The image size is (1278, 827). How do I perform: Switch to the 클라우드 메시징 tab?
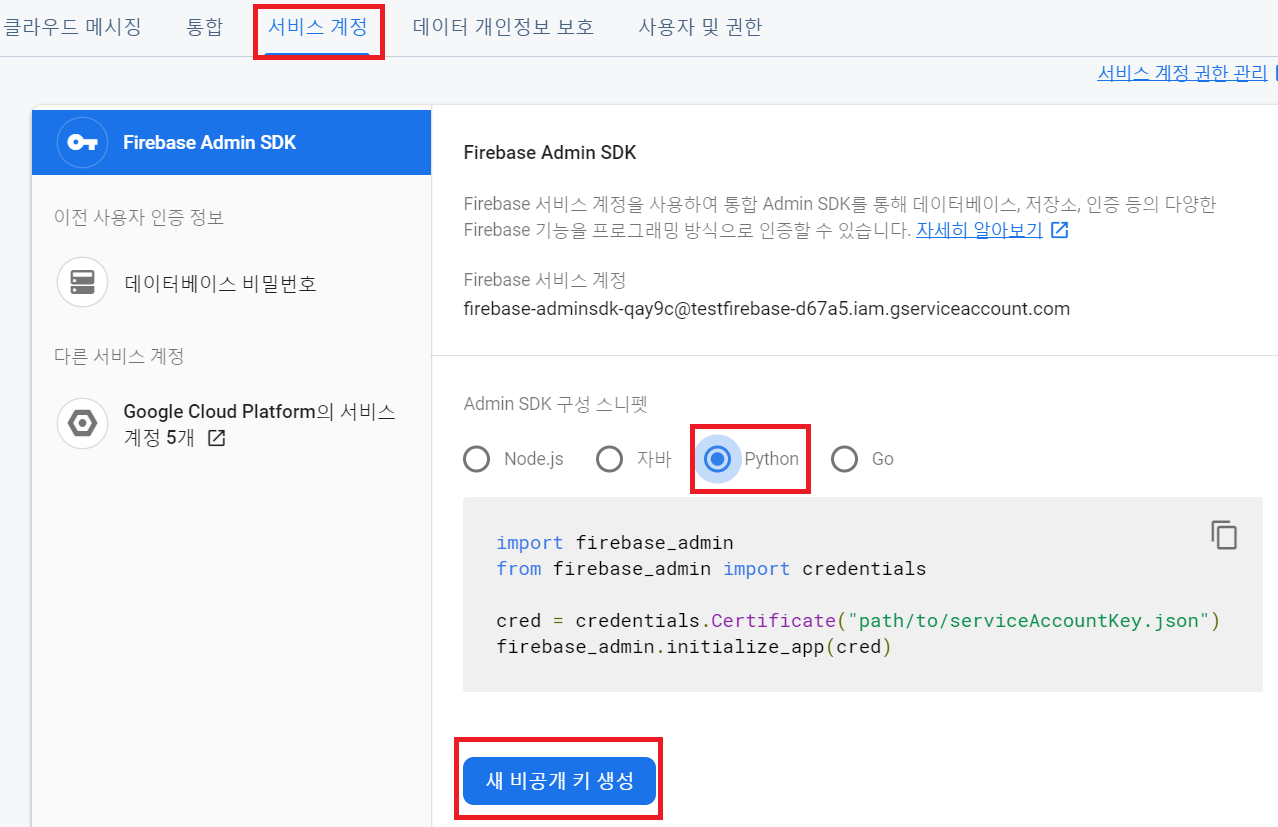72,27
